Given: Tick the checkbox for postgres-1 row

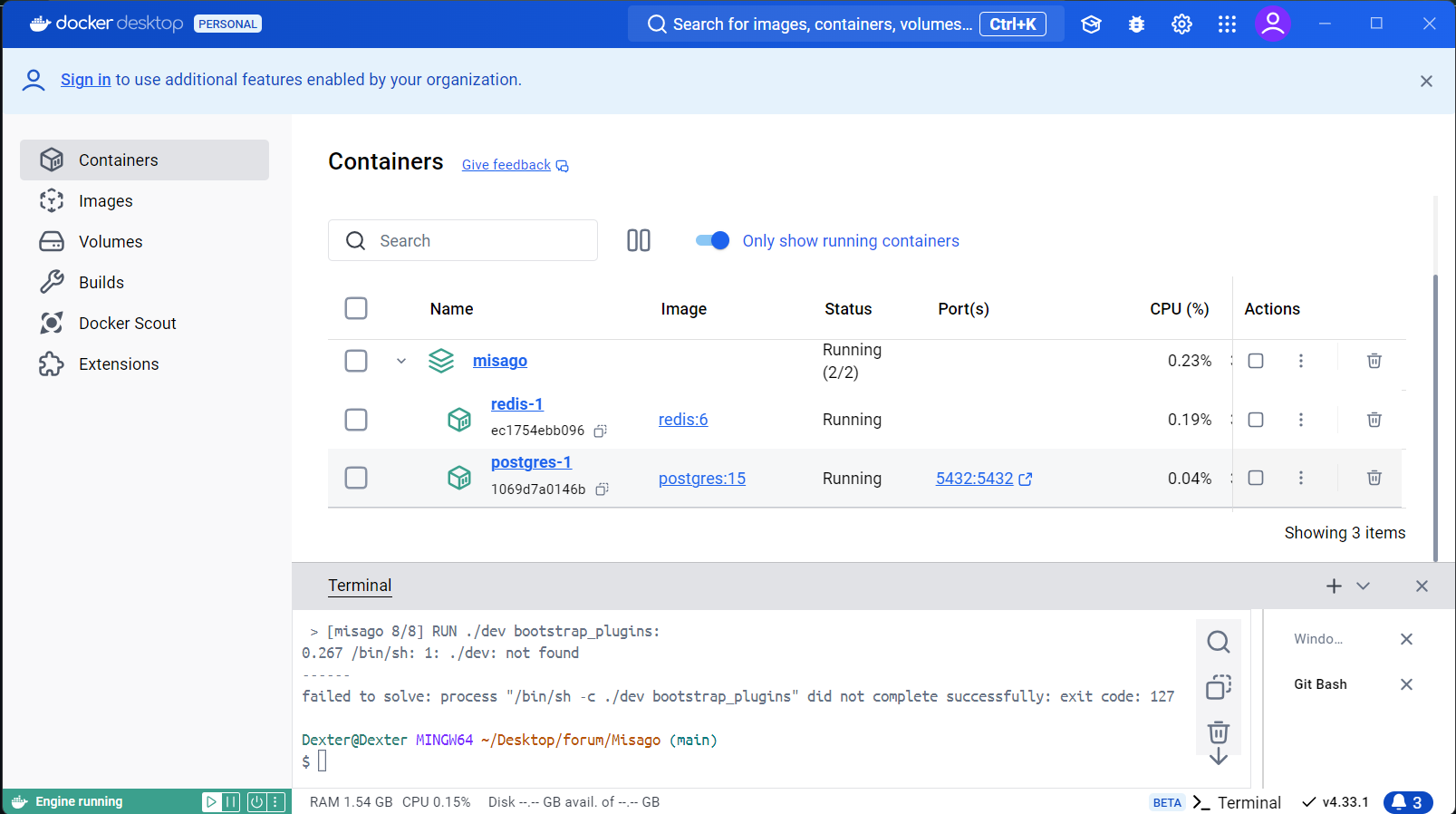Looking at the screenshot, I should coord(356,478).
